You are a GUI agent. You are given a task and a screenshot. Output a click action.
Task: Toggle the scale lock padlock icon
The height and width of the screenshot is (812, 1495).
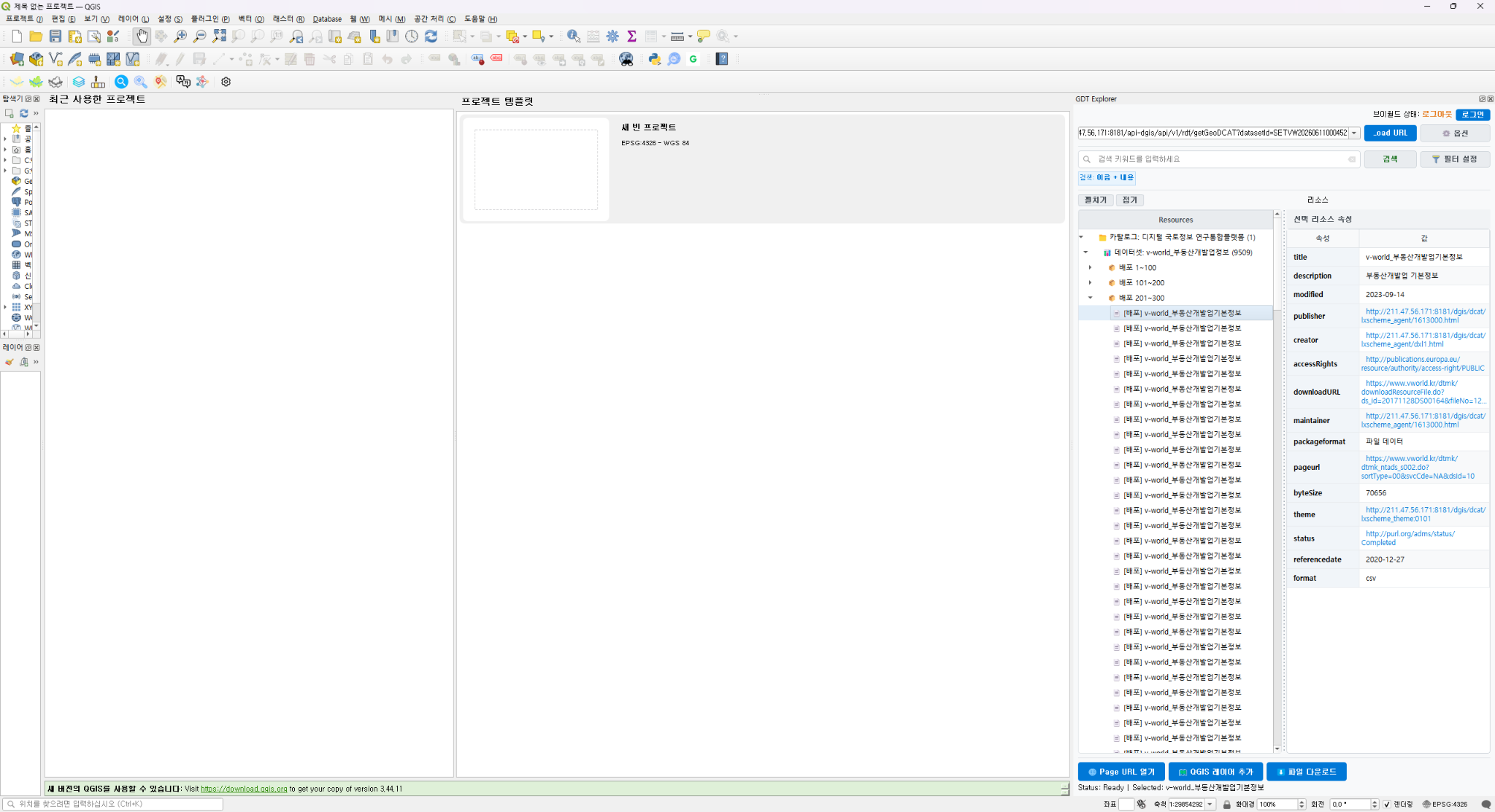(1227, 804)
